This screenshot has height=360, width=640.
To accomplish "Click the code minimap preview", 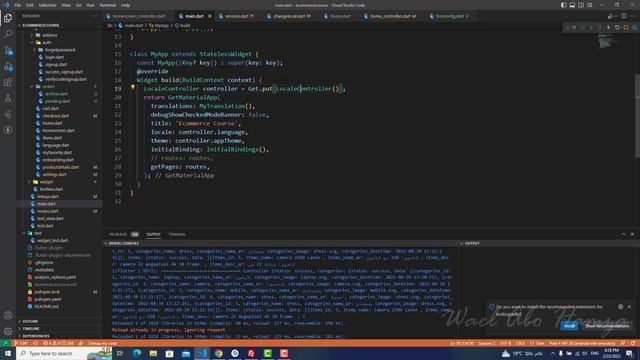I will click(x=608, y=41).
